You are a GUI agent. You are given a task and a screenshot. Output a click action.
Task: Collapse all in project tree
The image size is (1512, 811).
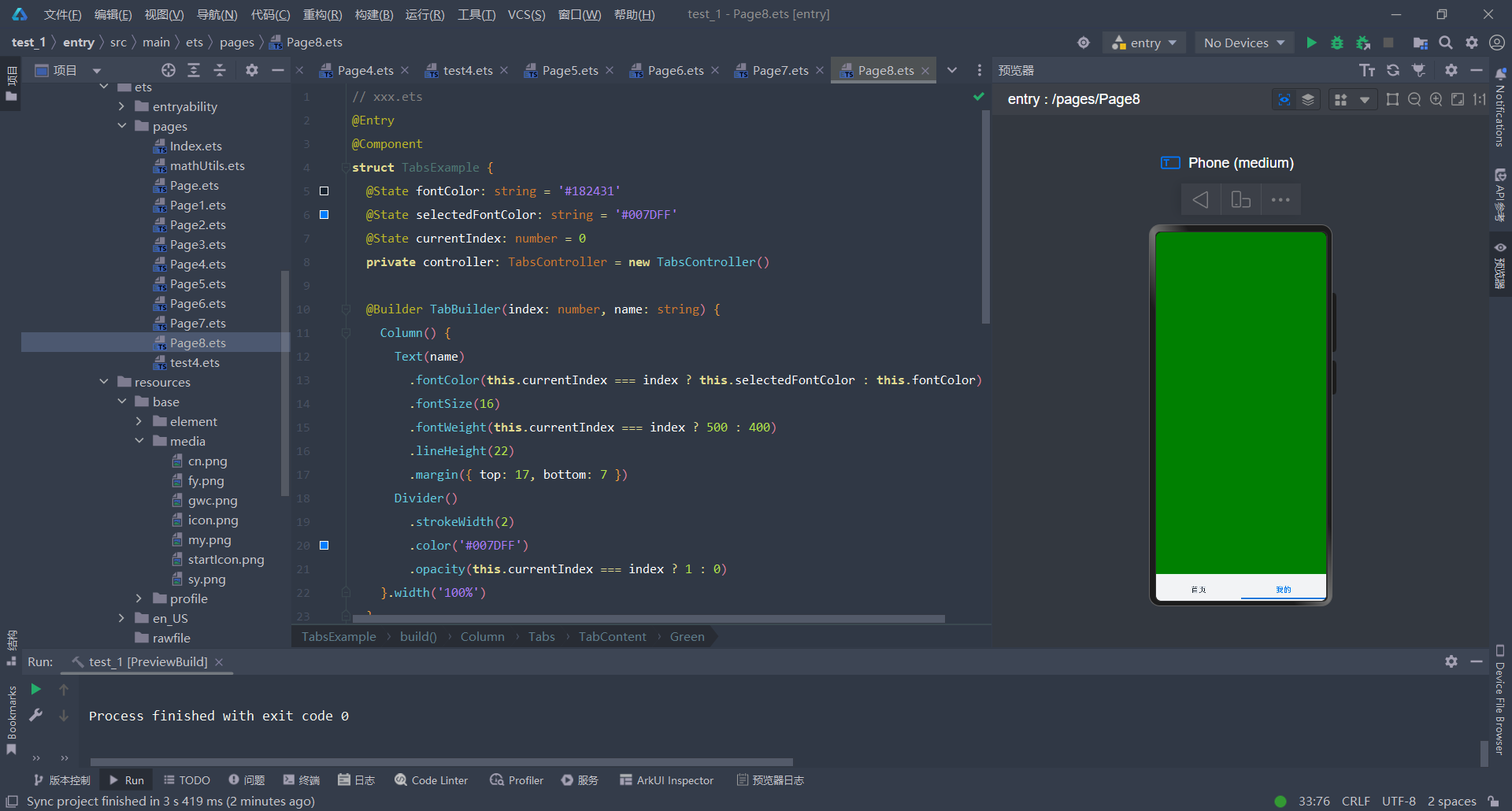pos(220,70)
